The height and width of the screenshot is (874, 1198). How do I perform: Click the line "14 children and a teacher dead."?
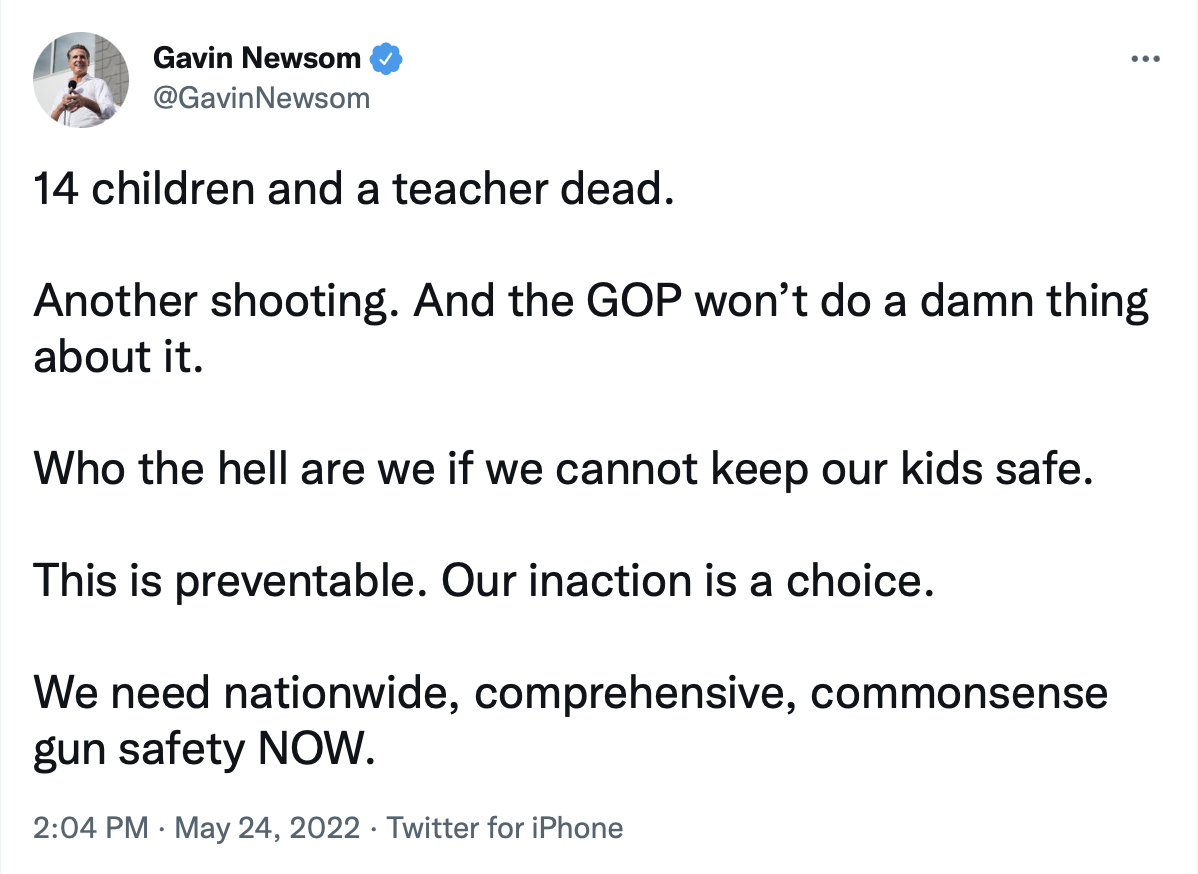point(349,189)
